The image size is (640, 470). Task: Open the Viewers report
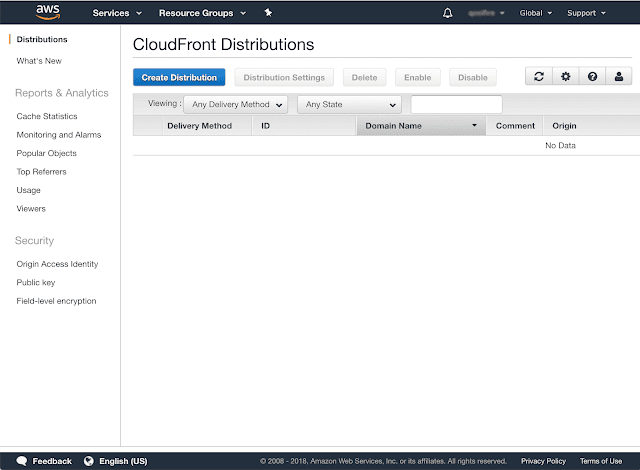coord(31,208)
